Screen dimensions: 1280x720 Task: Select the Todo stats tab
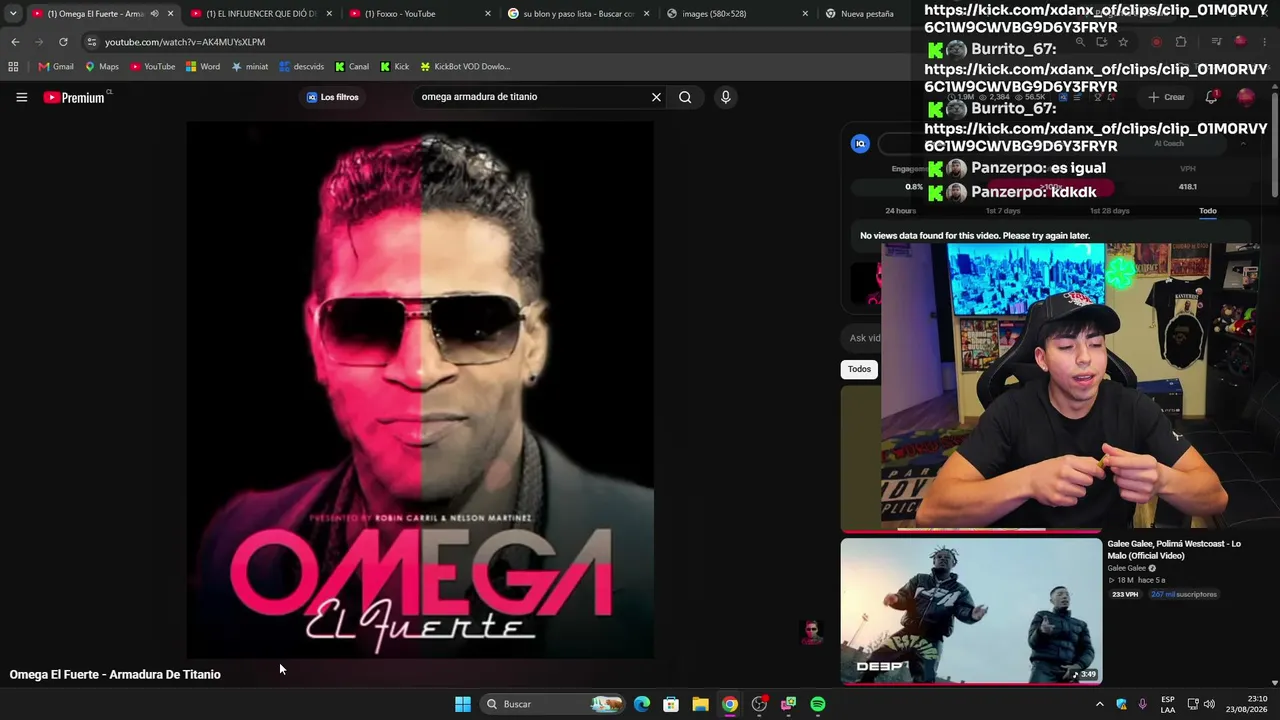tap(1208, 211)
